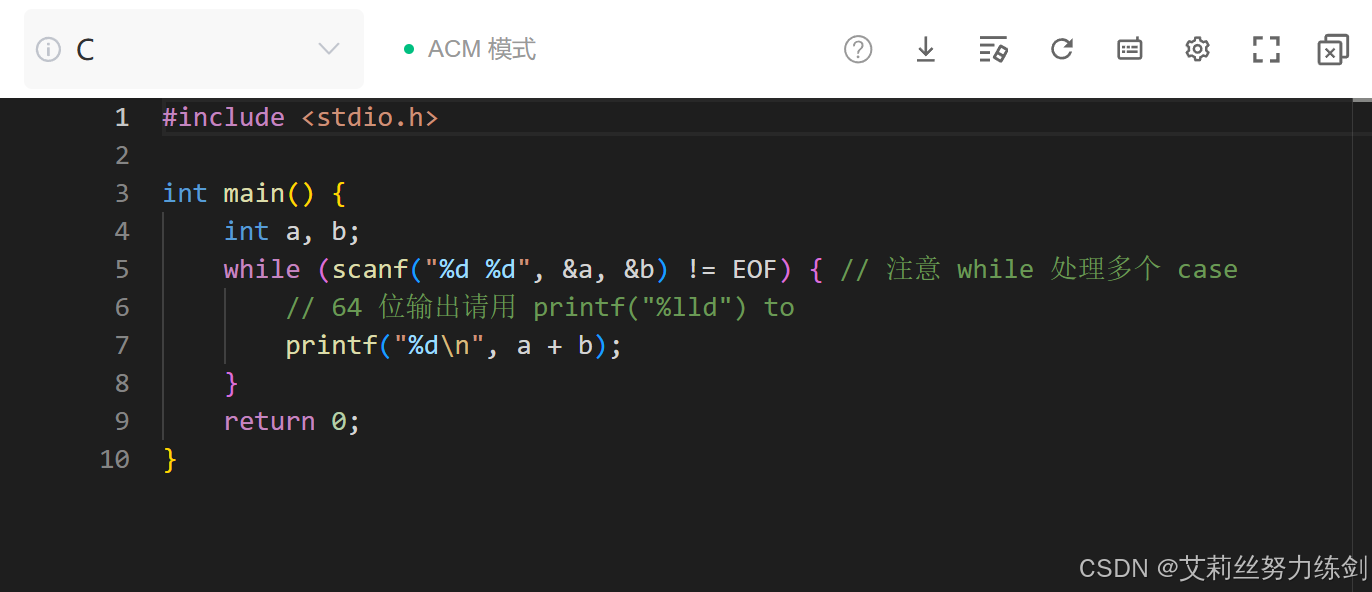The height and width of the screenshot is (592, 1372).
Task: Click 'return 0;' on line 9
Action: coord(292,421)
